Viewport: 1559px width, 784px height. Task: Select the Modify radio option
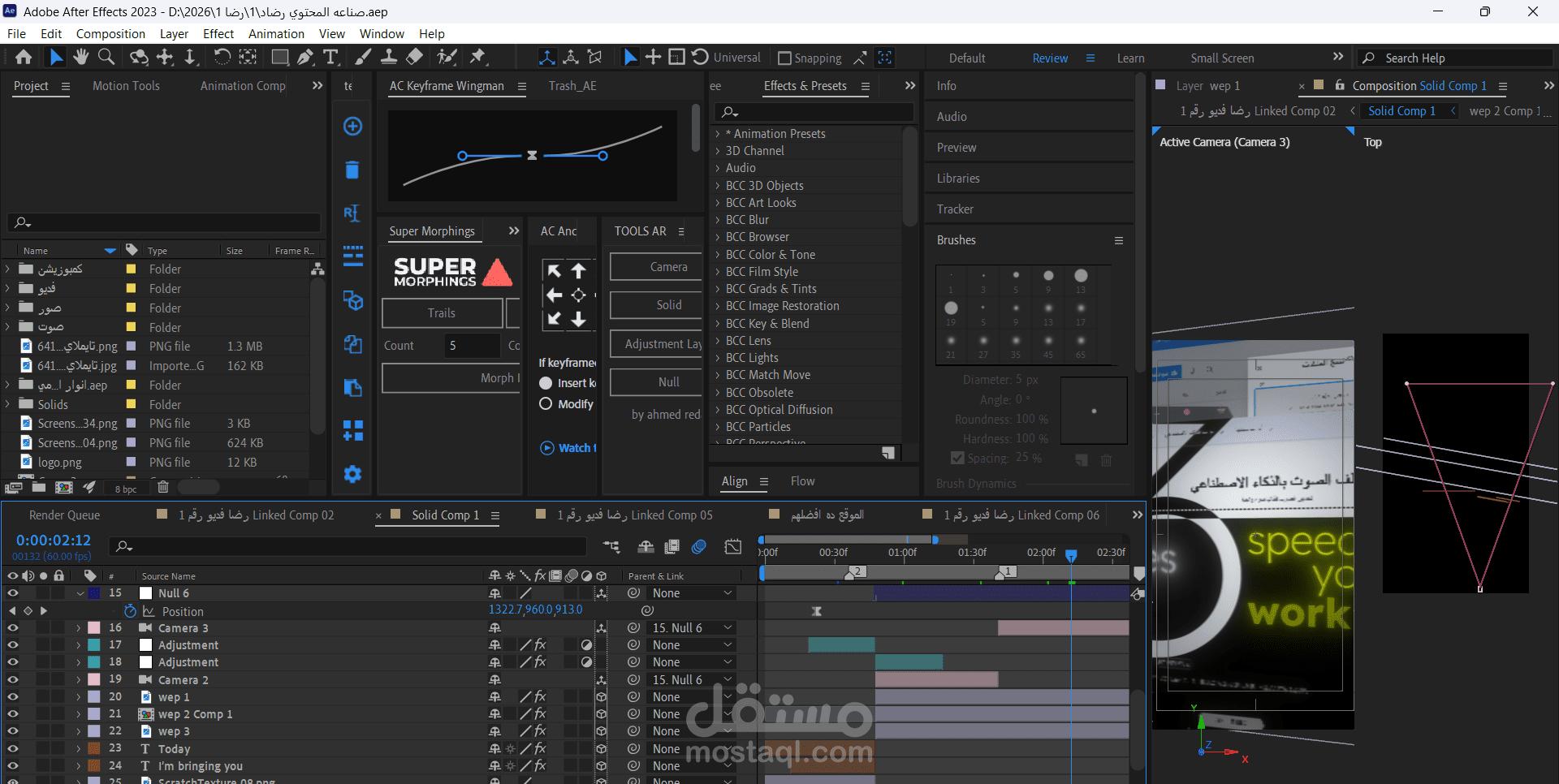[546, 404]
